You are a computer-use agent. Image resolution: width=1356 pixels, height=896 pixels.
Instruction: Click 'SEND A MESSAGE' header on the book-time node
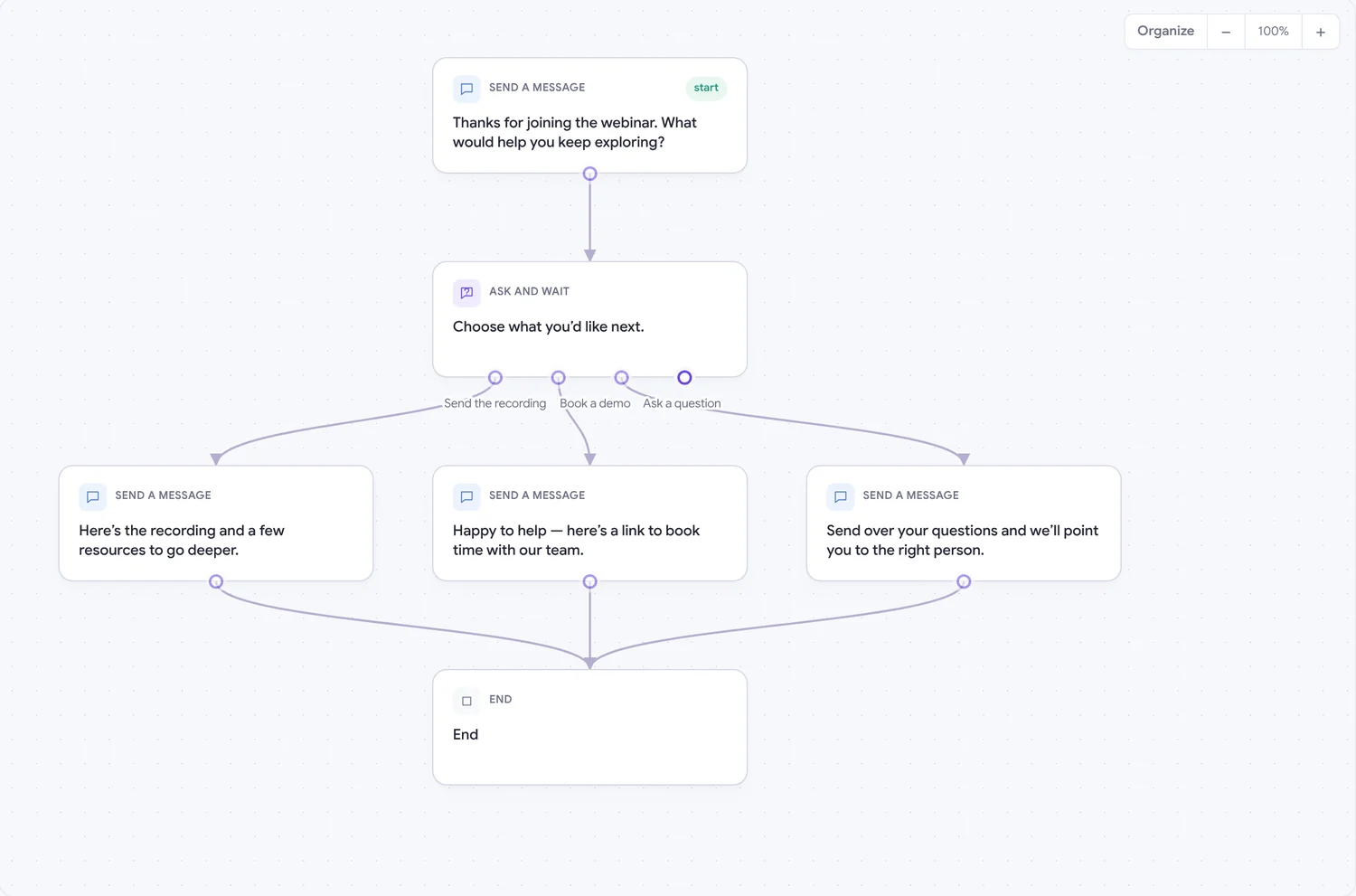pyautogui.click(x=537, y=495)
